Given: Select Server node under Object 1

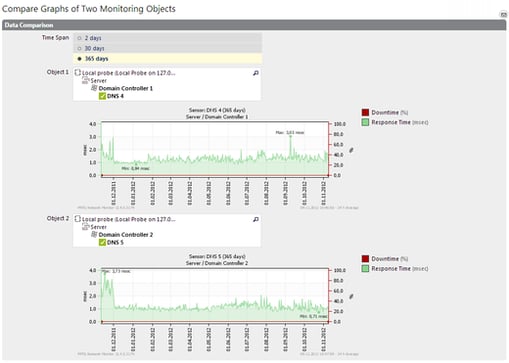Looking at the screenshot, I should [x=99, y=81].
